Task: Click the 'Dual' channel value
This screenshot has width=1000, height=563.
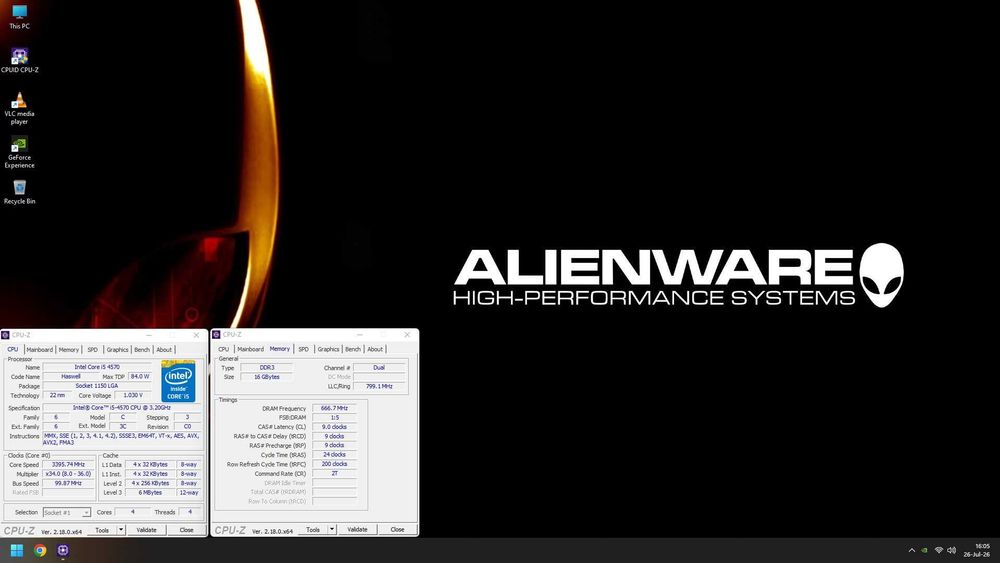Action: tap(379, 367)
